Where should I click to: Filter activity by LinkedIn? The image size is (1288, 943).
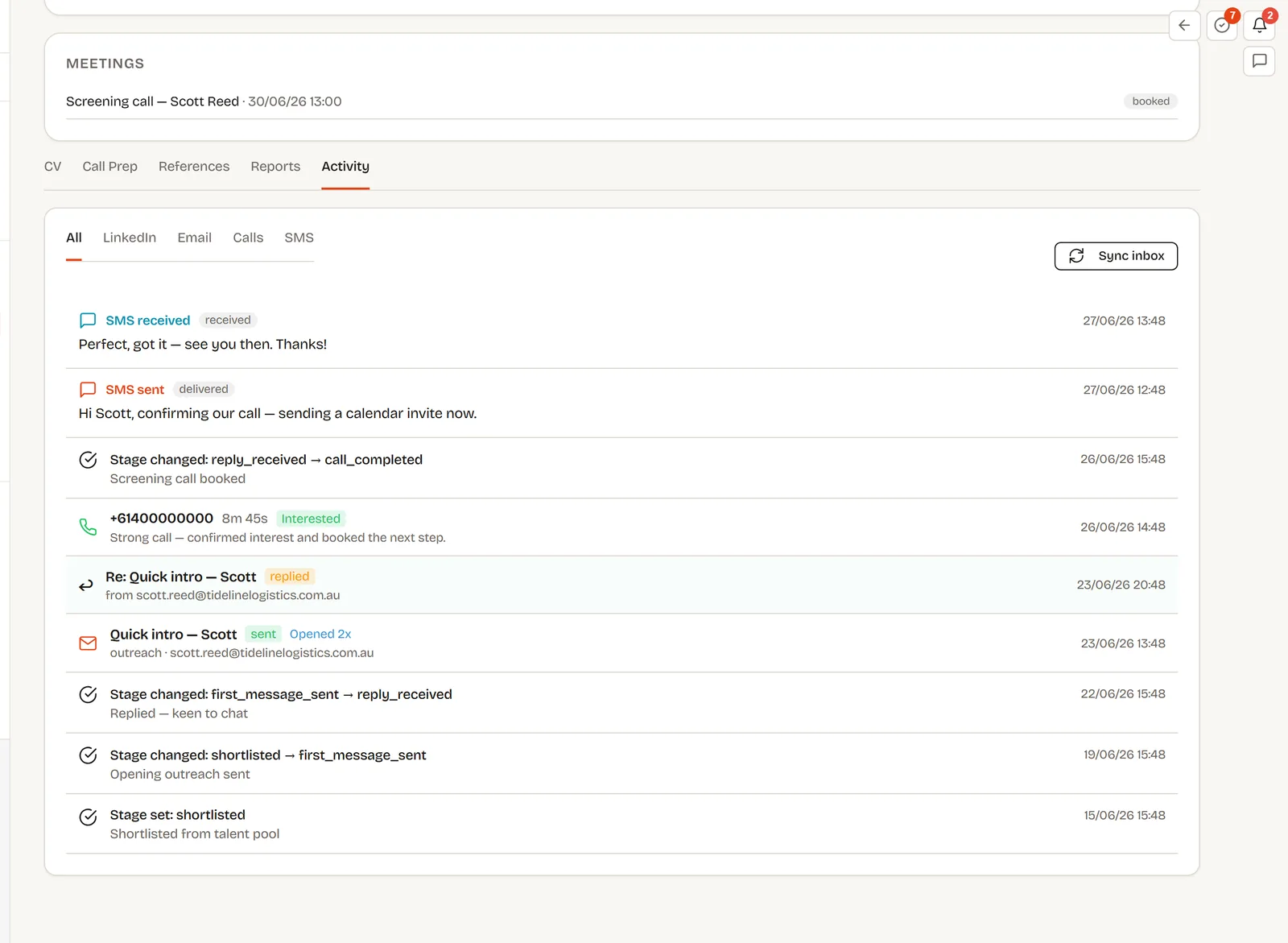pos(130,238)
